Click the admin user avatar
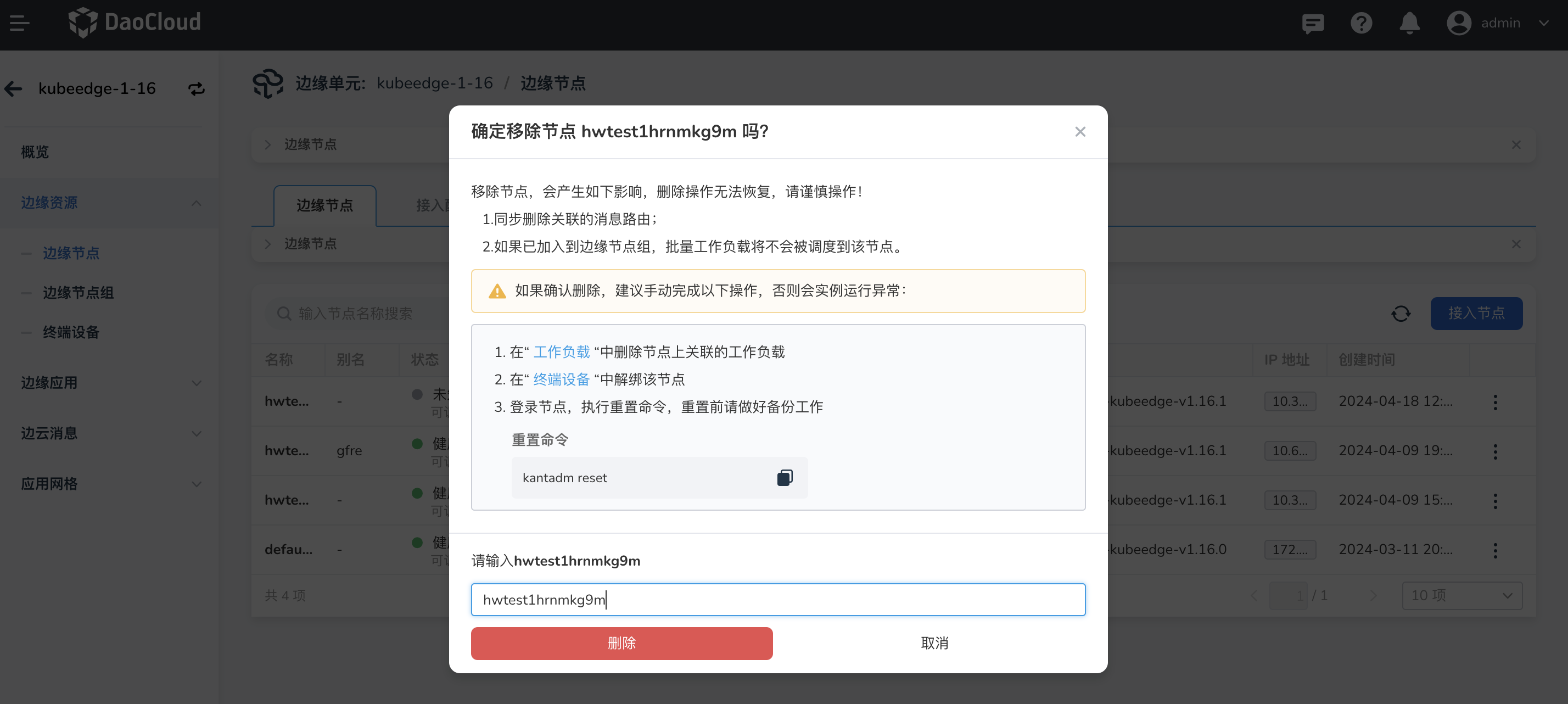Viewport: 1568px width, 704px height. click(1460, 23)
